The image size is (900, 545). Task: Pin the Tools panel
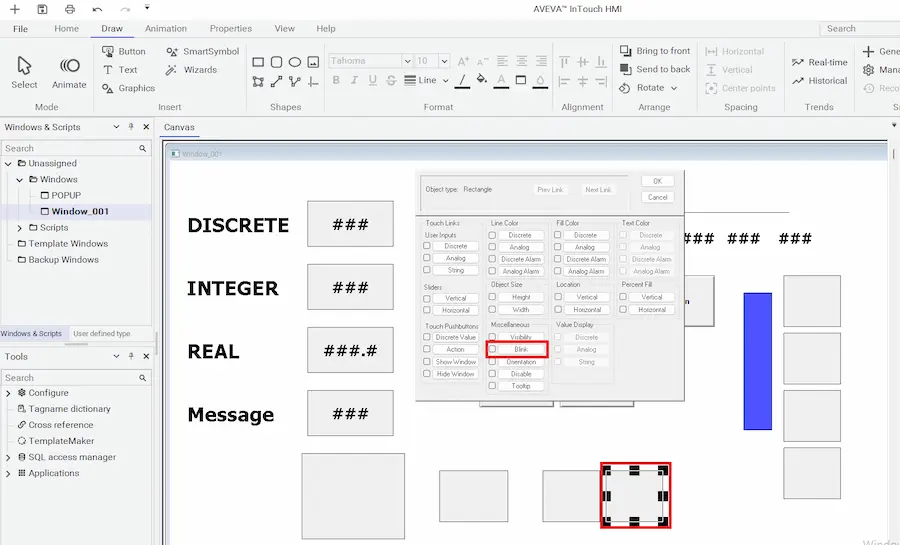click(x=131, y=356)
